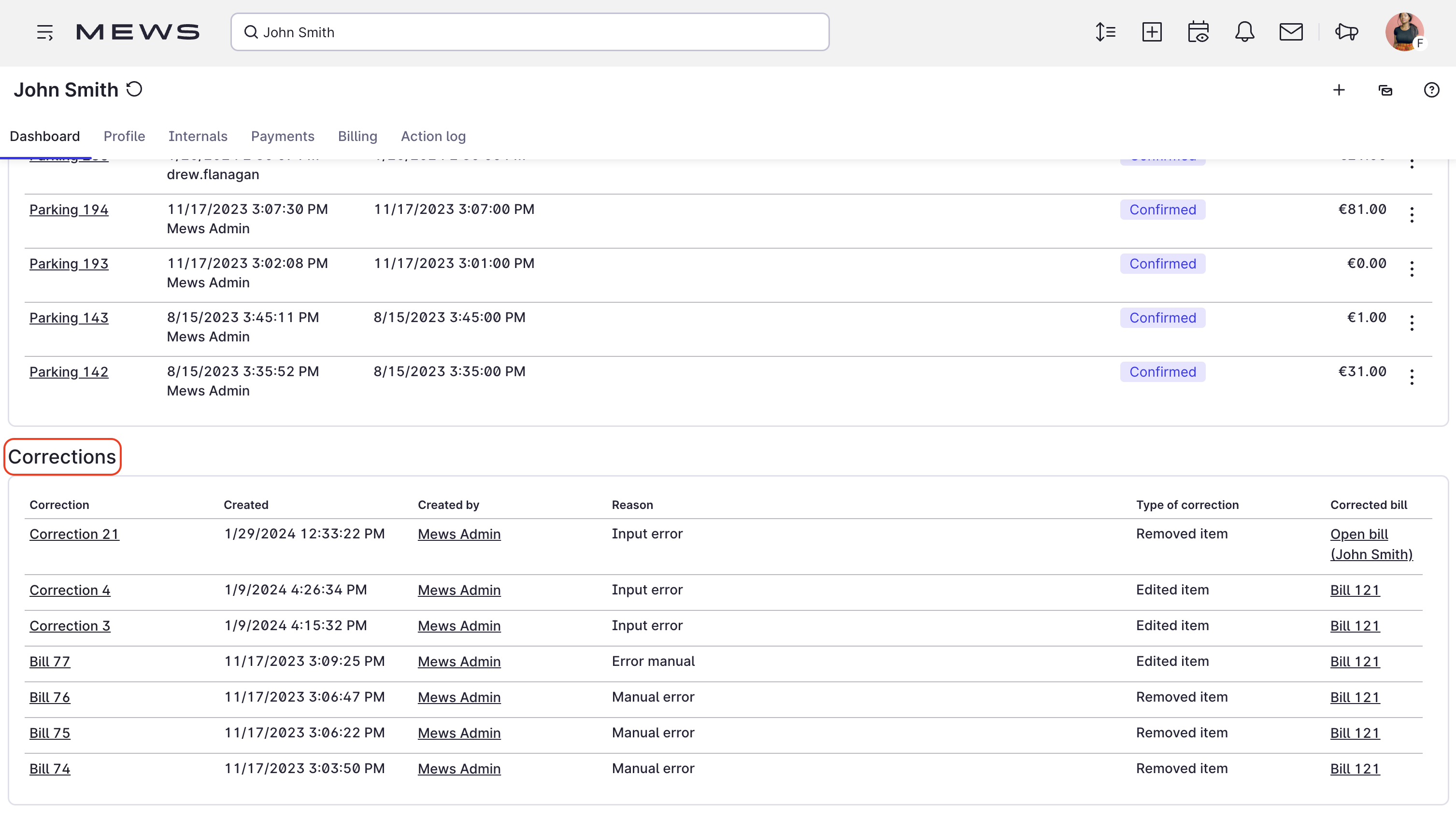The width and height of the screenshot is (1456, 818).
Task: Click the Mews Admin link on Bill 77 row
Action: pyautogui.click(x=459, y=662)
